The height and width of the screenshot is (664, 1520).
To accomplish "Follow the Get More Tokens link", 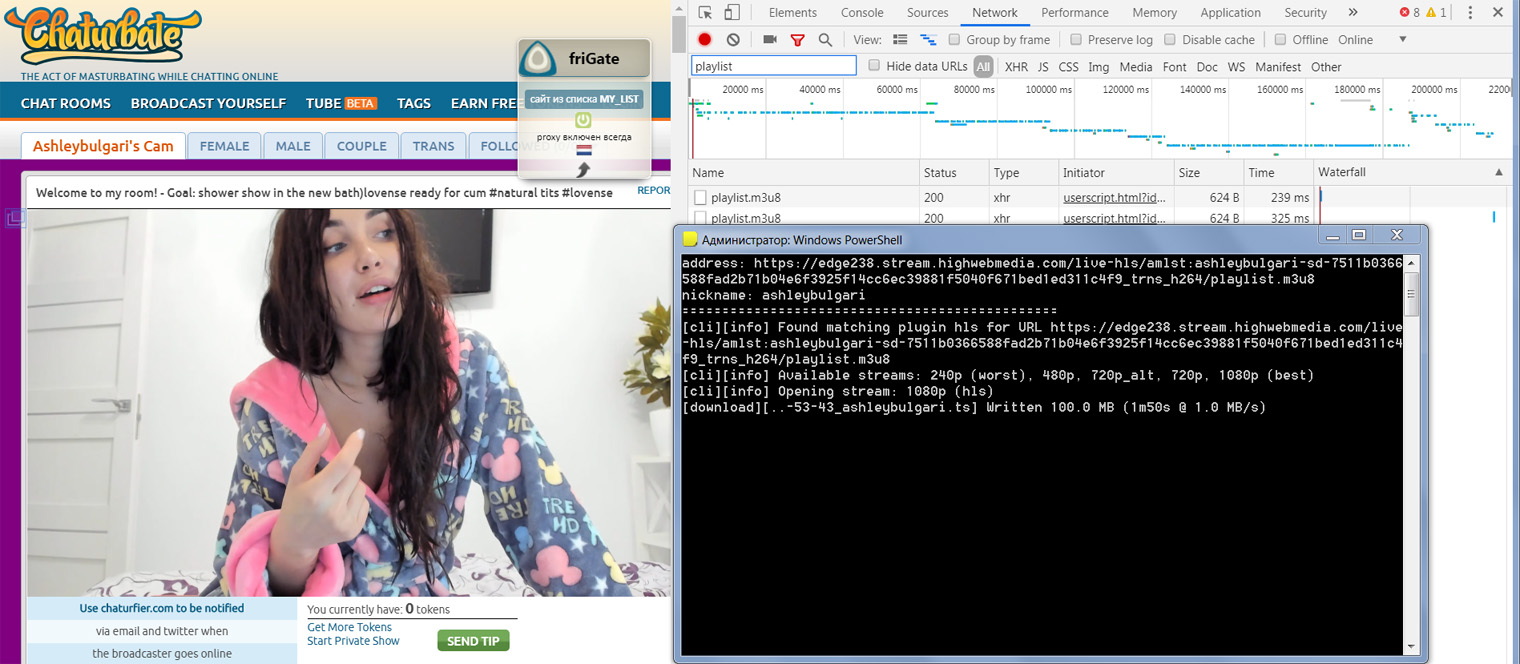I will click(x=349, y=627).
